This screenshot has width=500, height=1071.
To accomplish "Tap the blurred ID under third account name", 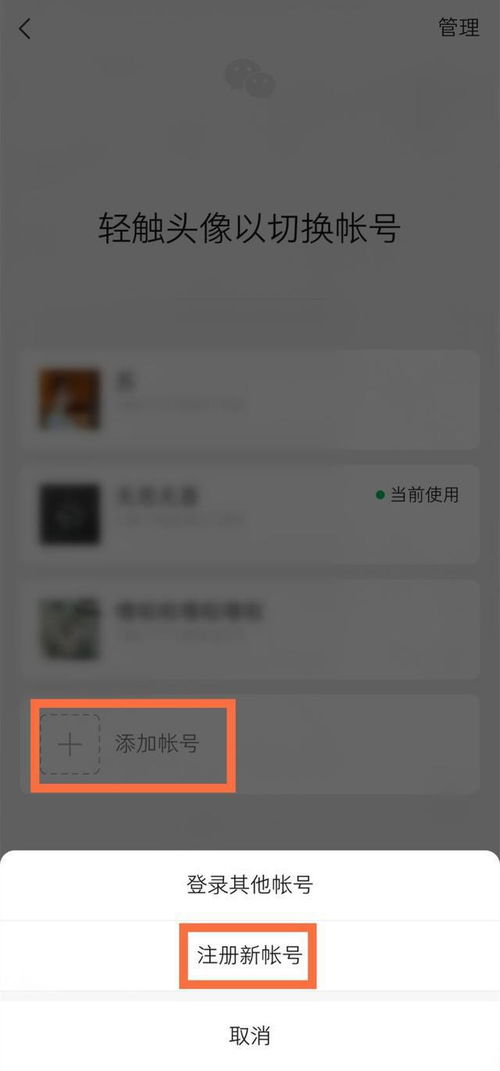I will [180, 636].
